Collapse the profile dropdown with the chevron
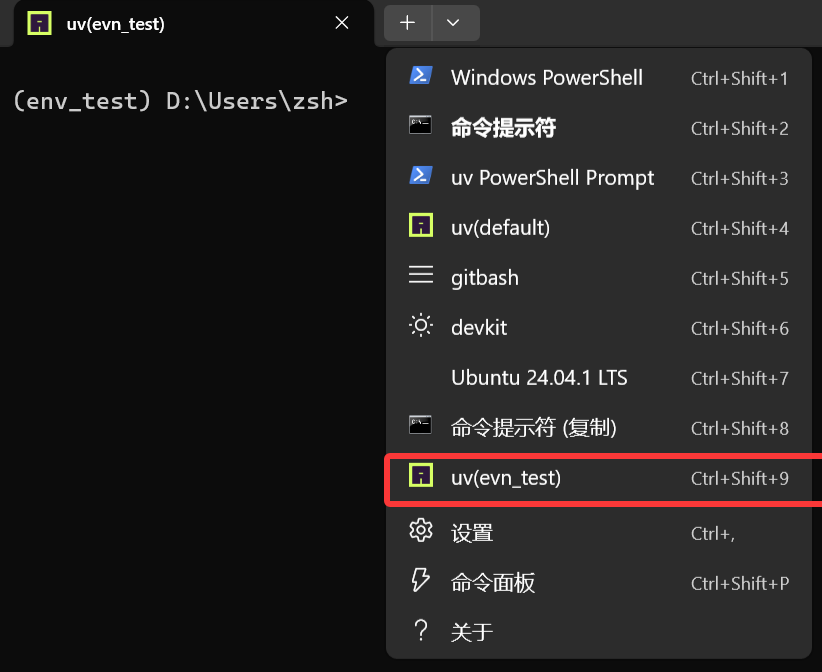Screen dimensions: 822x672 (453, 23)
